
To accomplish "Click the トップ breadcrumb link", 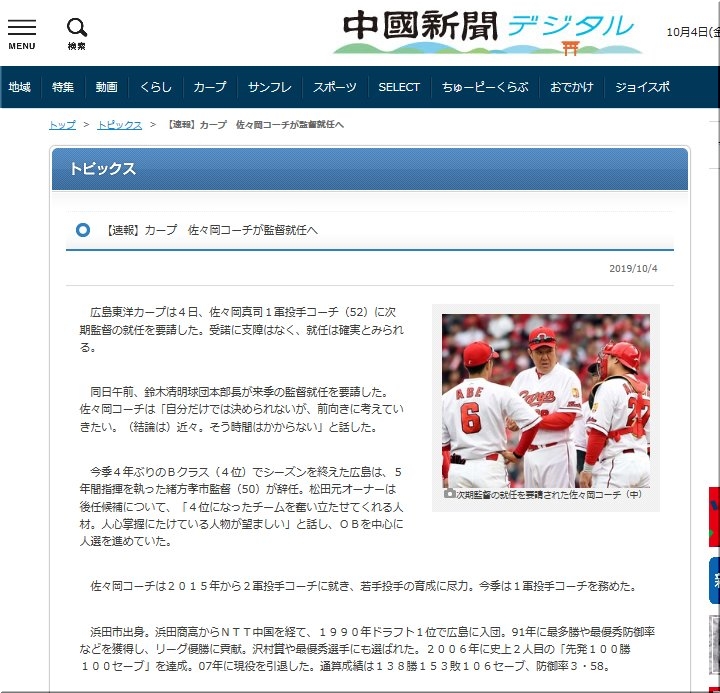I will pyautogui.click(x=62, y=125).
